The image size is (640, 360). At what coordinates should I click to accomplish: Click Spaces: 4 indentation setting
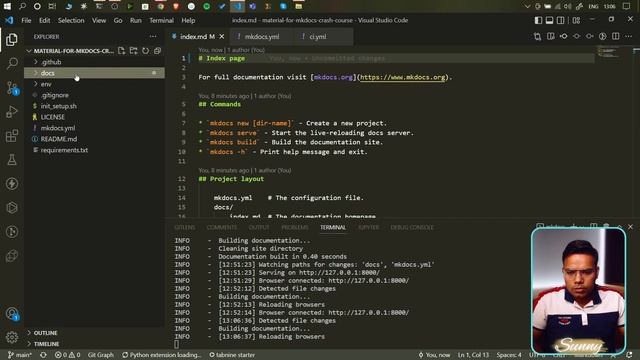point(509,355)
